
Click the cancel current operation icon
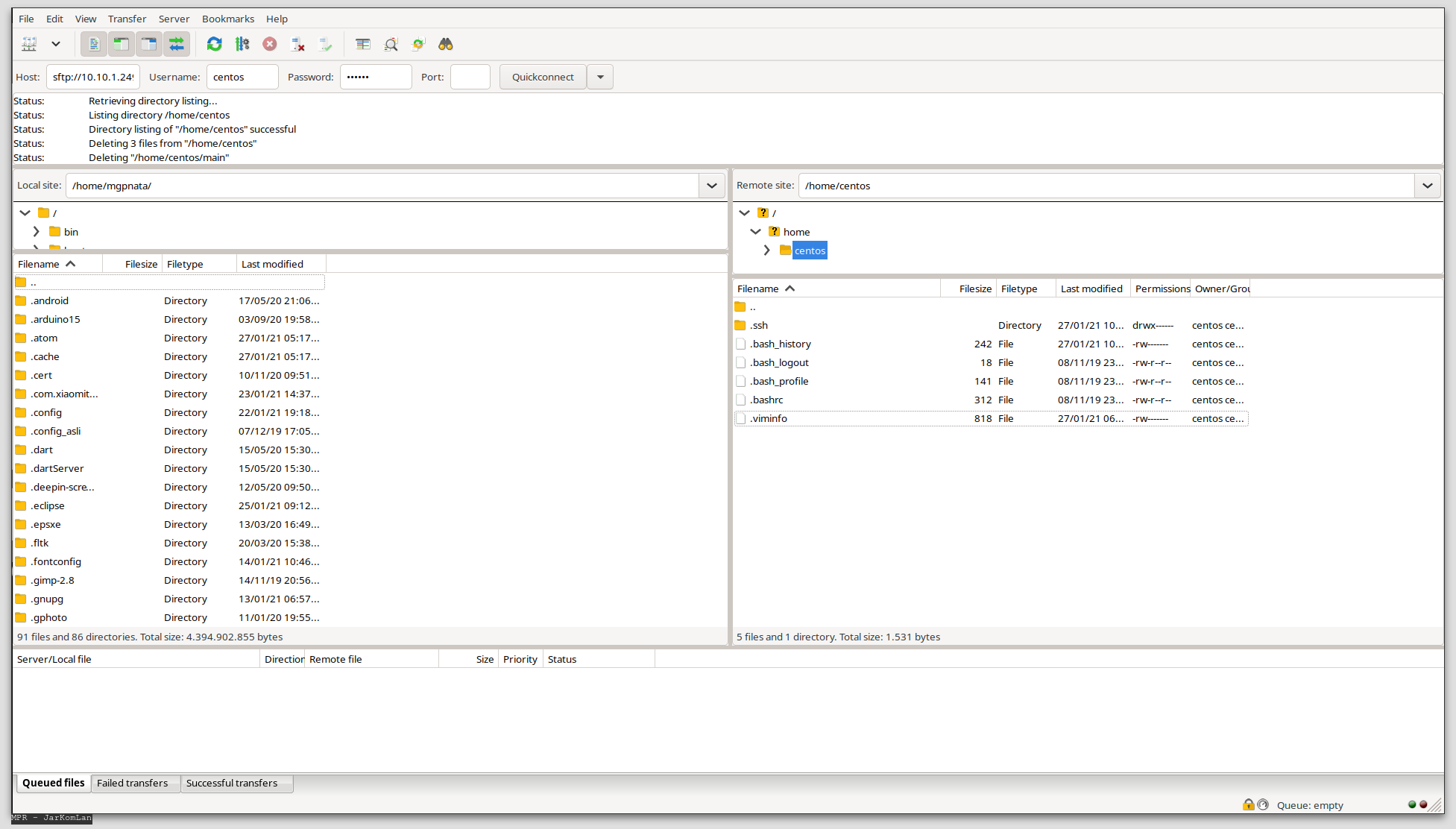click(x=270, y=45)
